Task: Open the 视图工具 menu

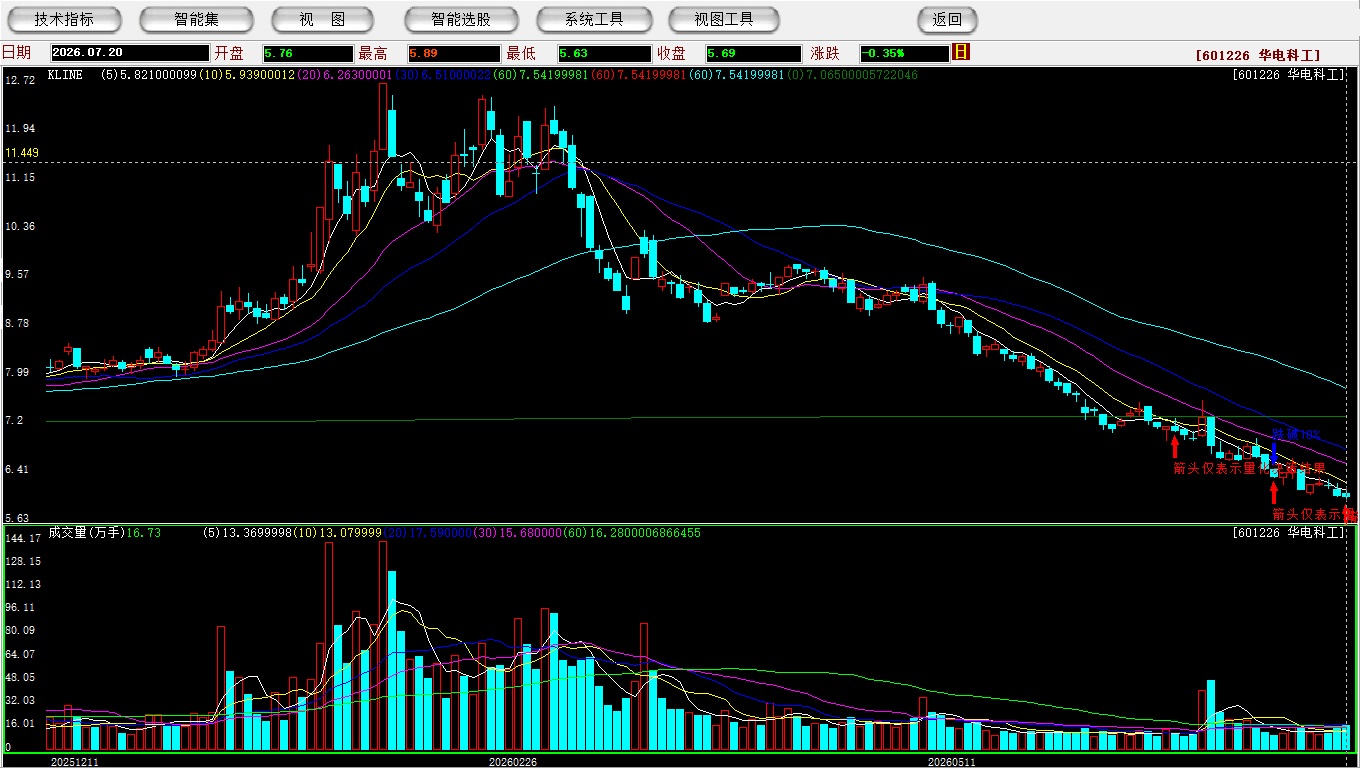Action: tap(725, 19)
